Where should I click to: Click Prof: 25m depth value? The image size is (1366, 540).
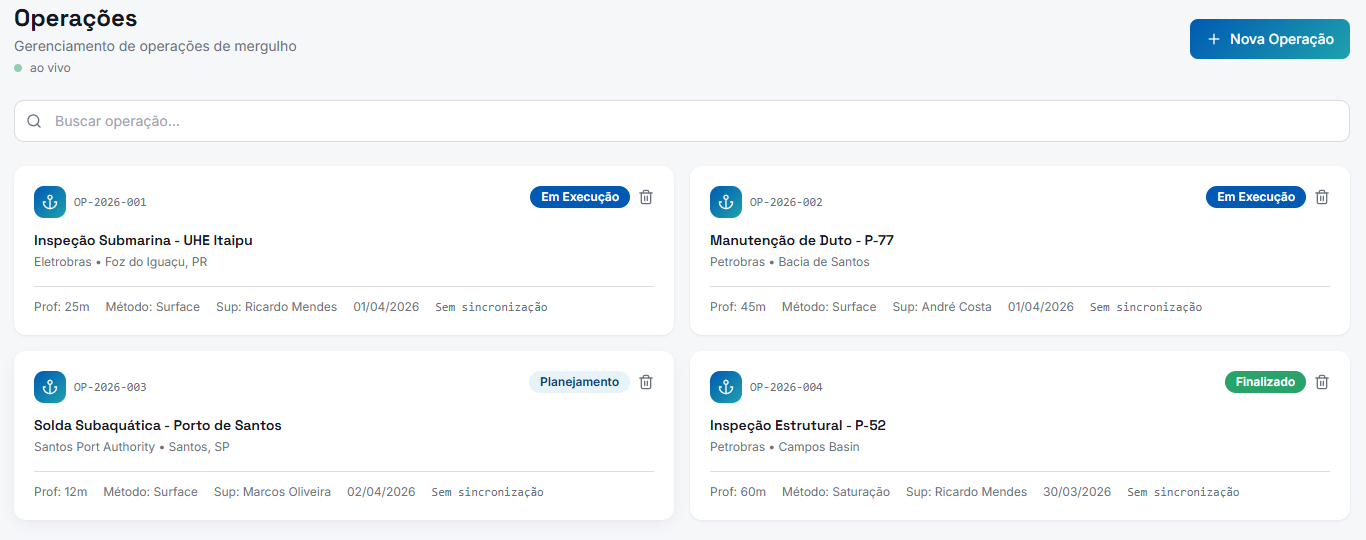coord(62,307)
